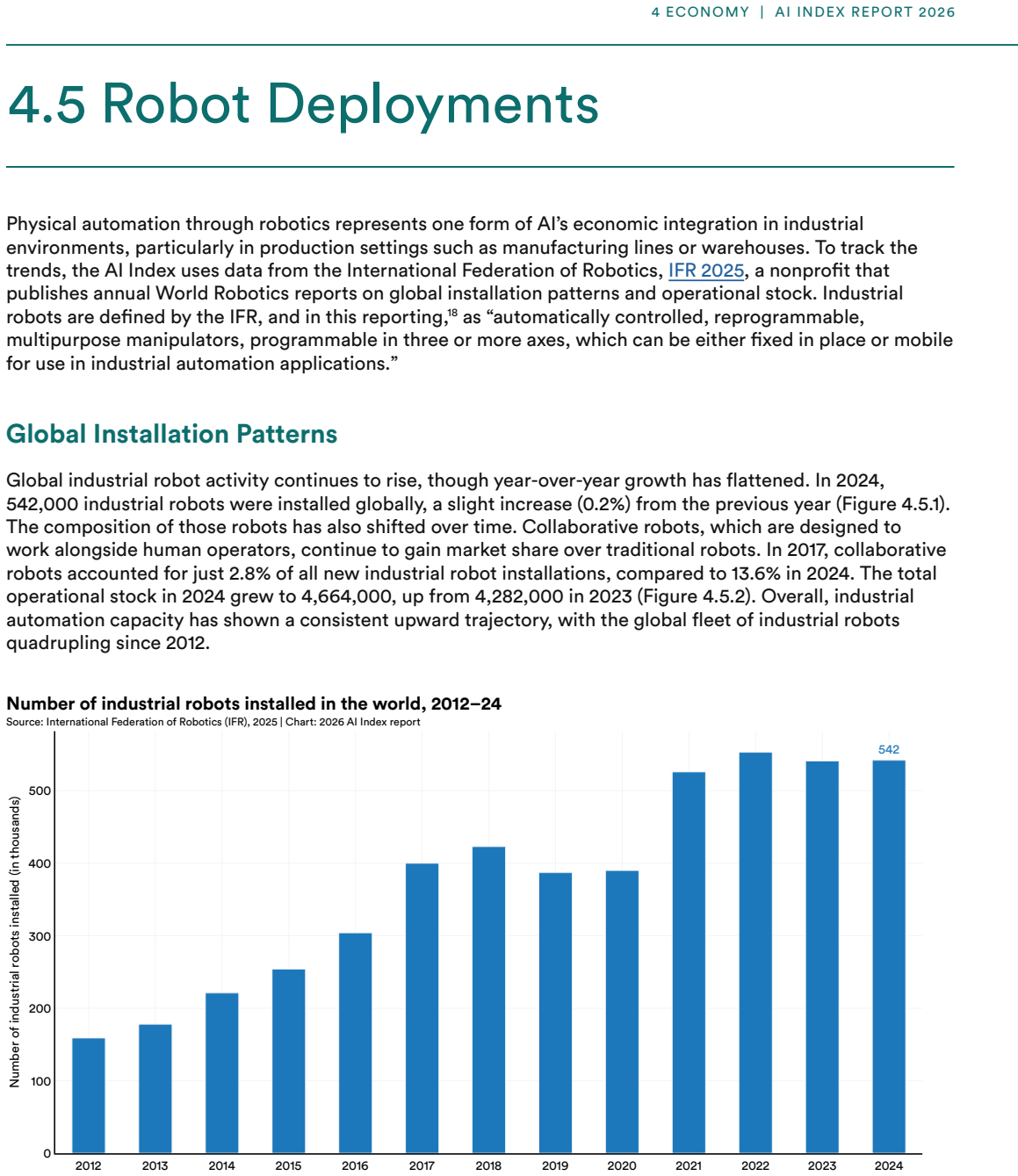Image resolution: width=1018 pixels, height=1176 pixels.
Task: Click the 2014 bar in the chart
Action: click(x=222, y=1073)
